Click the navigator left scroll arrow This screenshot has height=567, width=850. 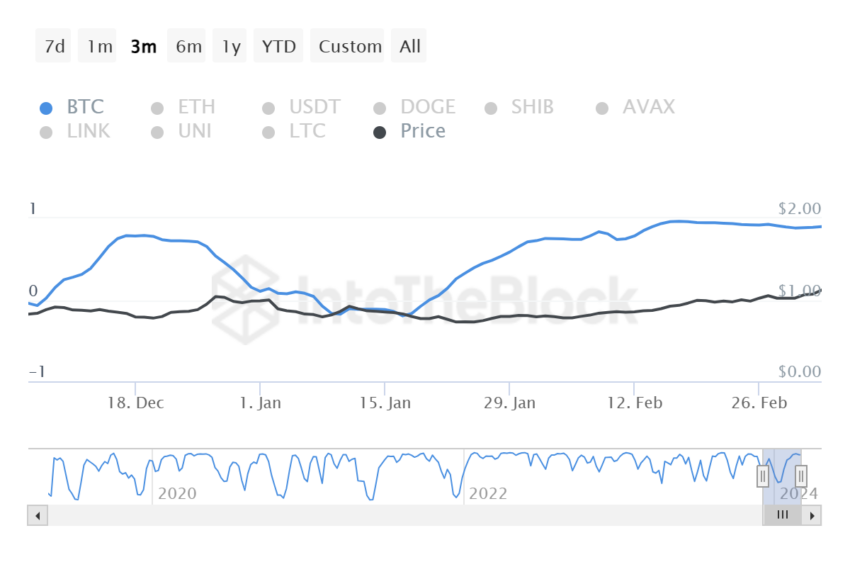pyautogui.click(x=37, y=516)
